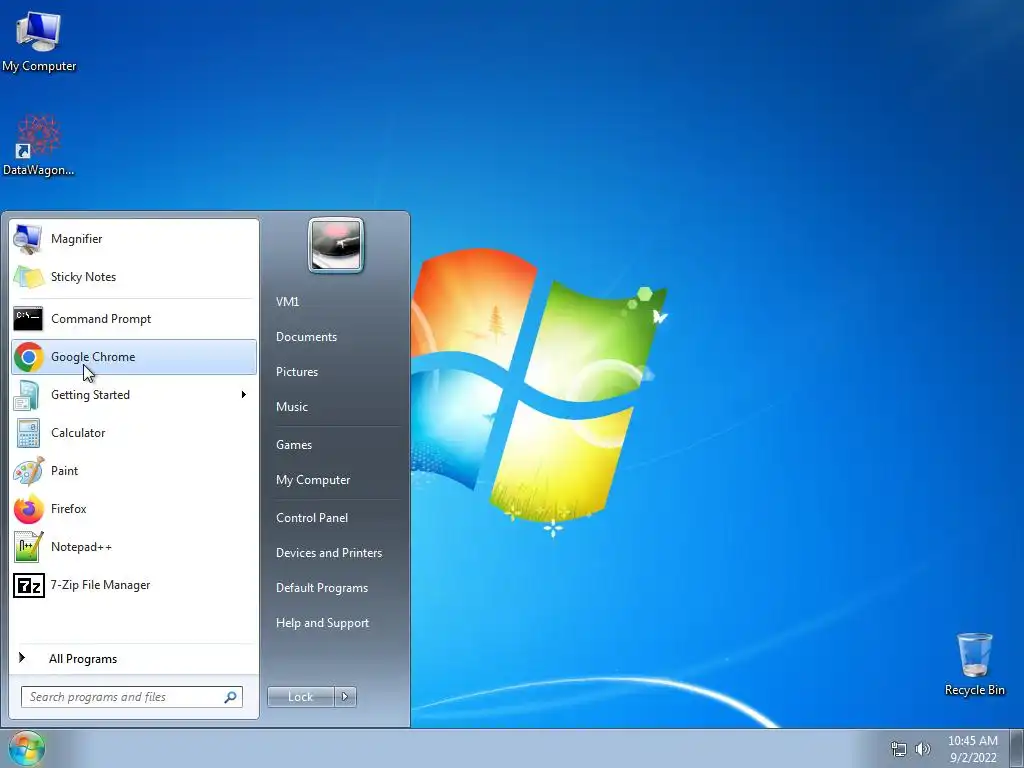Viewport: 1024px width, 768px height.
Task: Click the Firefox text label
Action: click(69, 509)
